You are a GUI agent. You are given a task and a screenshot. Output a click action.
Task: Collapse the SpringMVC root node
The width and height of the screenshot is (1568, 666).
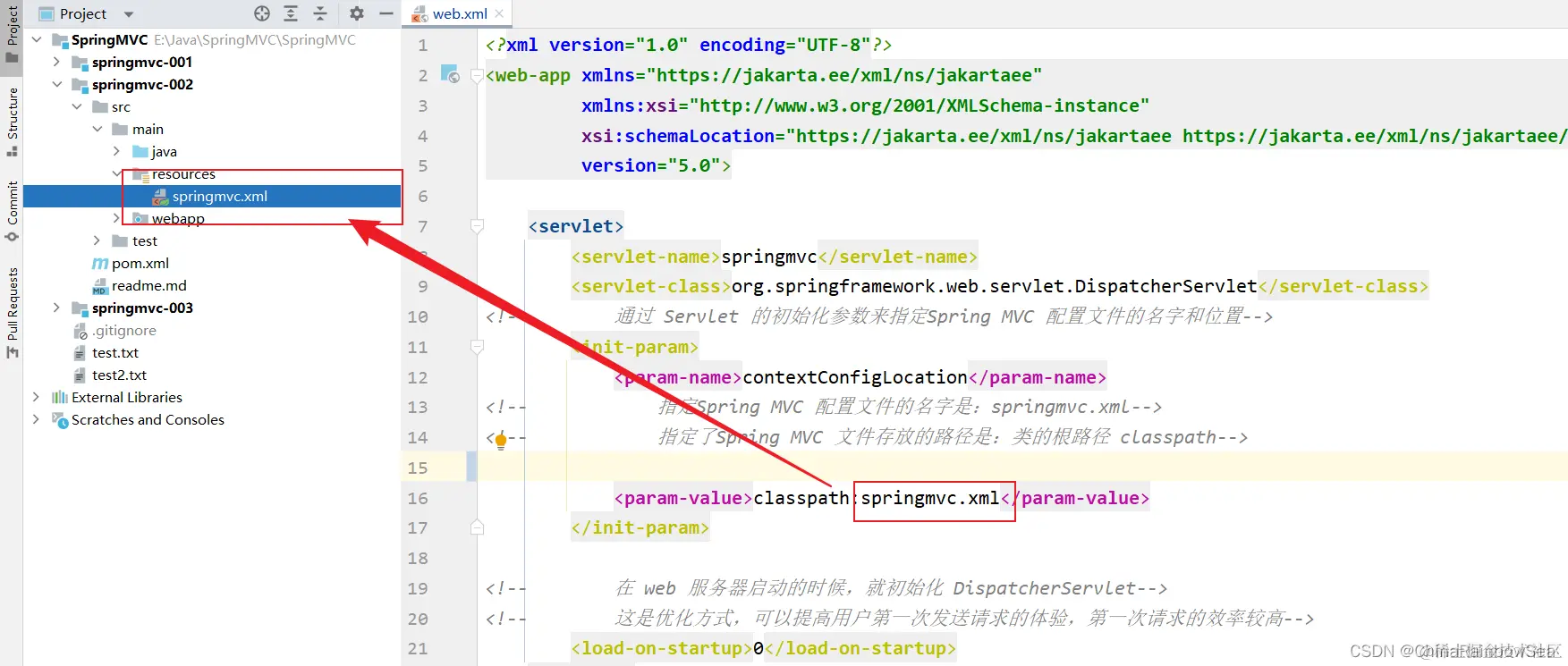click(37, 39)
